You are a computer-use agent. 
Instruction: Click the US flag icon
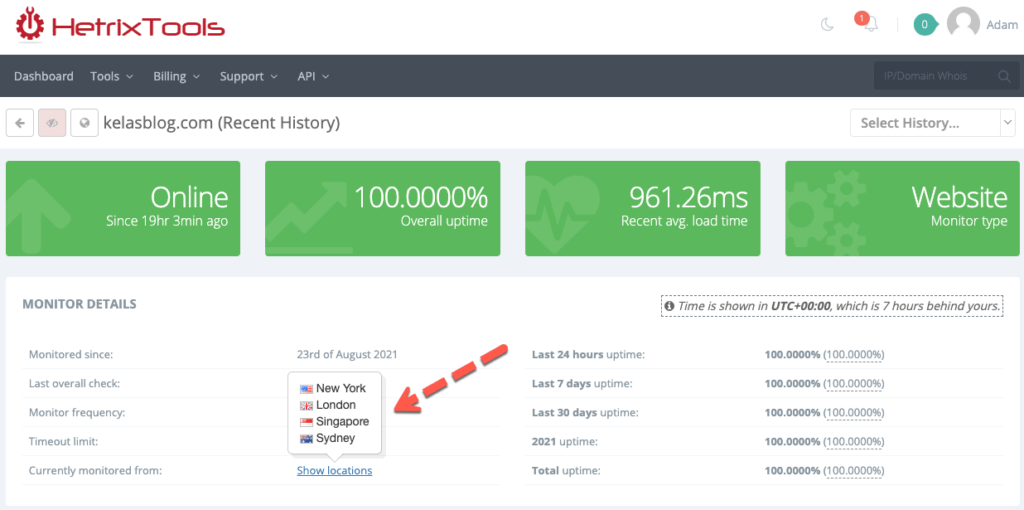tap(306, 389)
